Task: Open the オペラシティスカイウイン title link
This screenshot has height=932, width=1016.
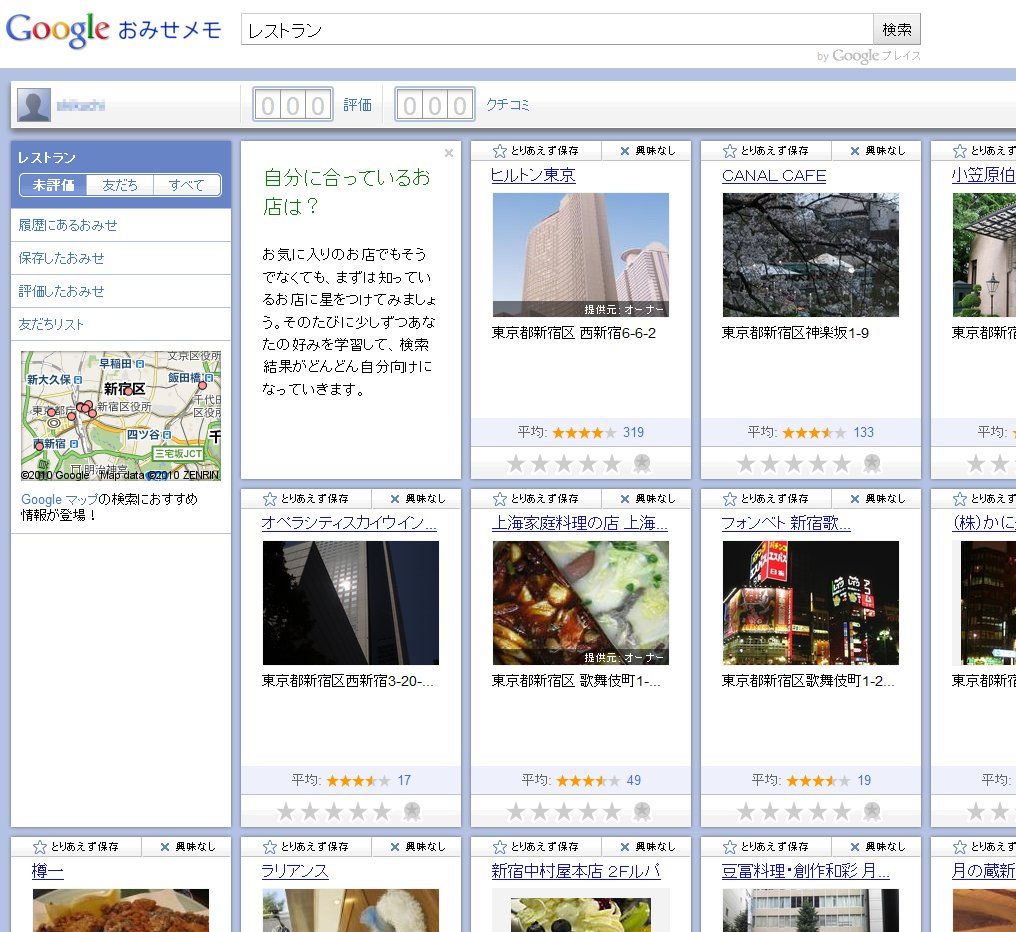Action: pyautogui.click(x=349, y=523)
